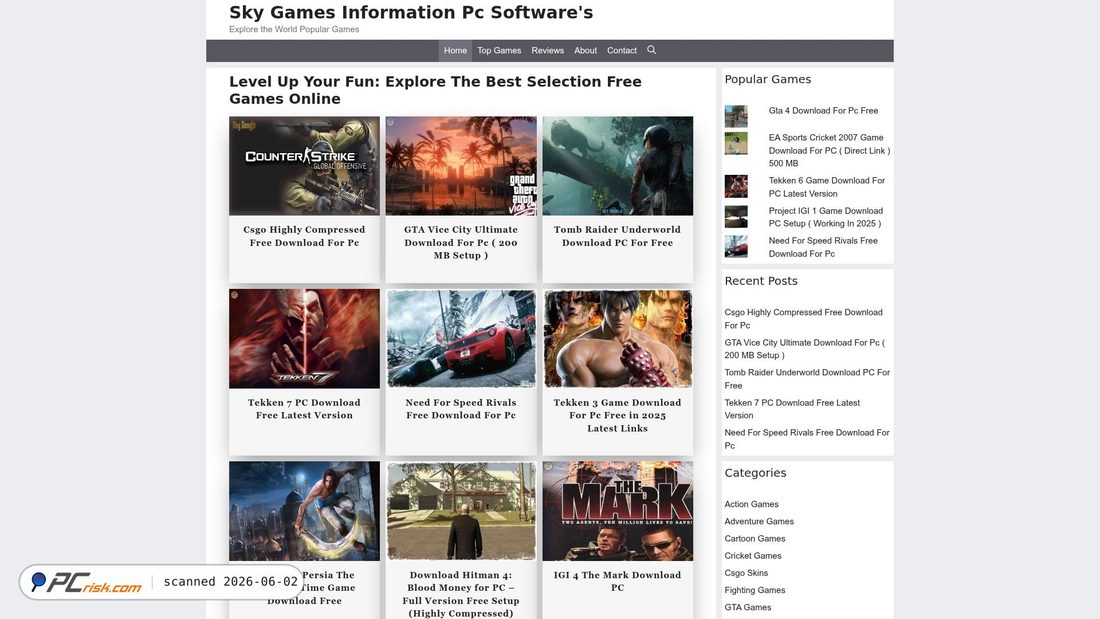The height and width of the screenshot is (619, 1100).
Task: Click 'Tekken 3 Game Download' card title
Action: tap(617, 415)
